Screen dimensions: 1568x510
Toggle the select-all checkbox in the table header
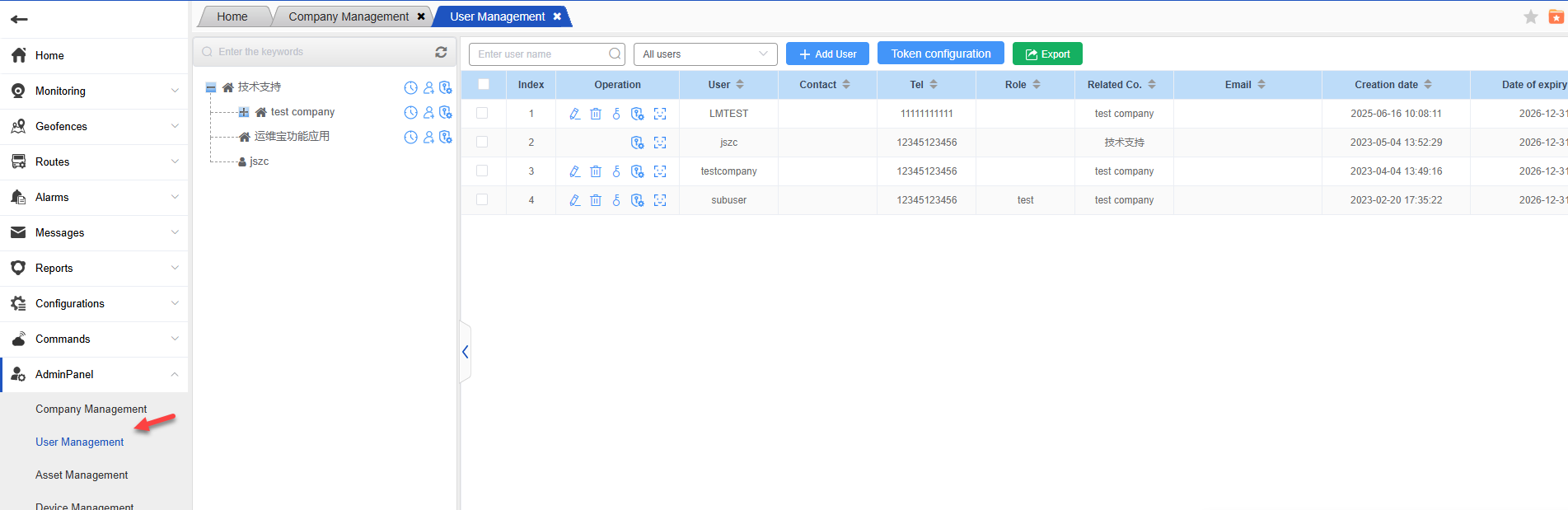point(484,84)
